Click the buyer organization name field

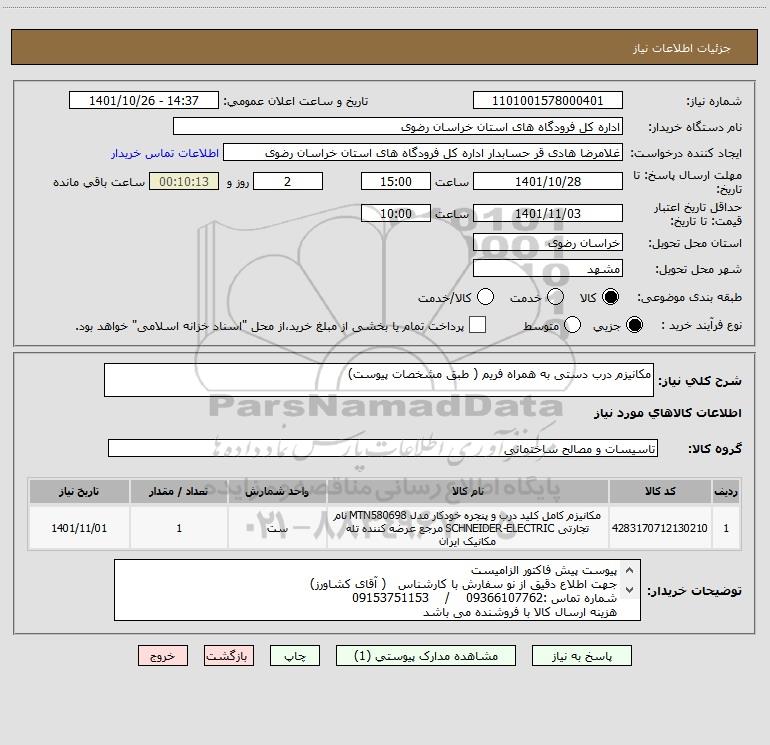tap(398, 127)
